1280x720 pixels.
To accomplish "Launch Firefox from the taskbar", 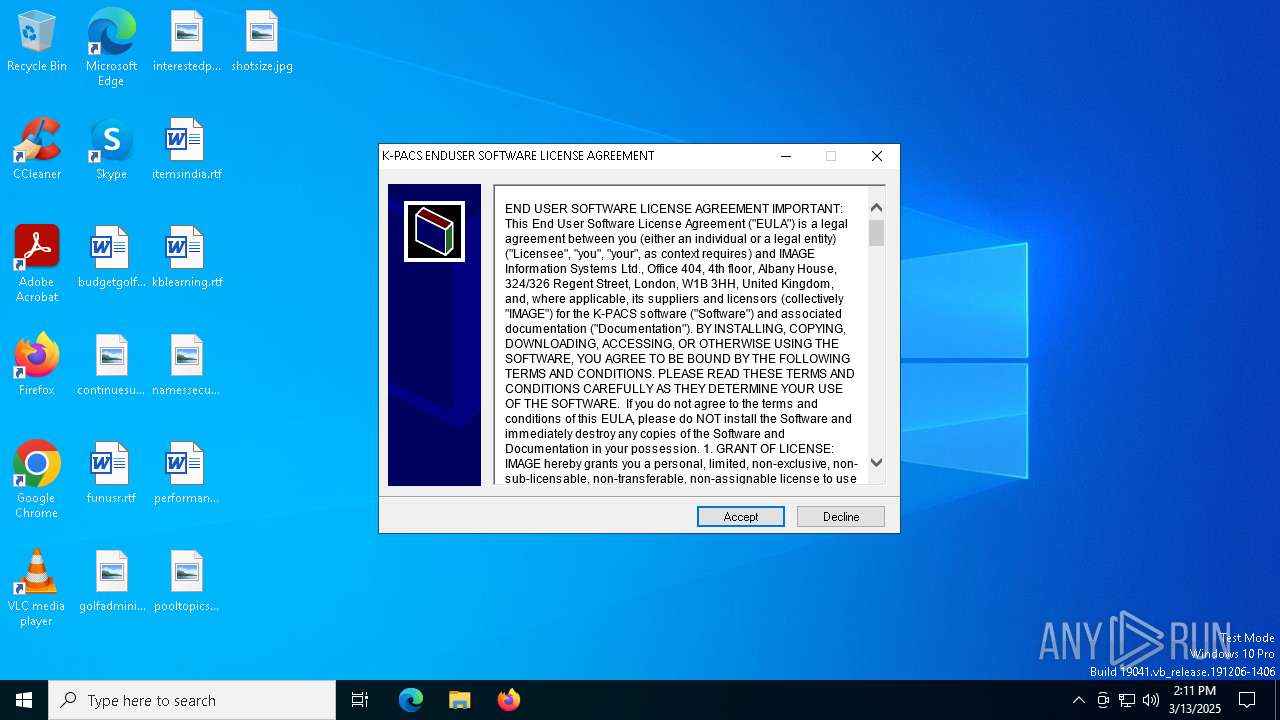I will click(508, 700).
